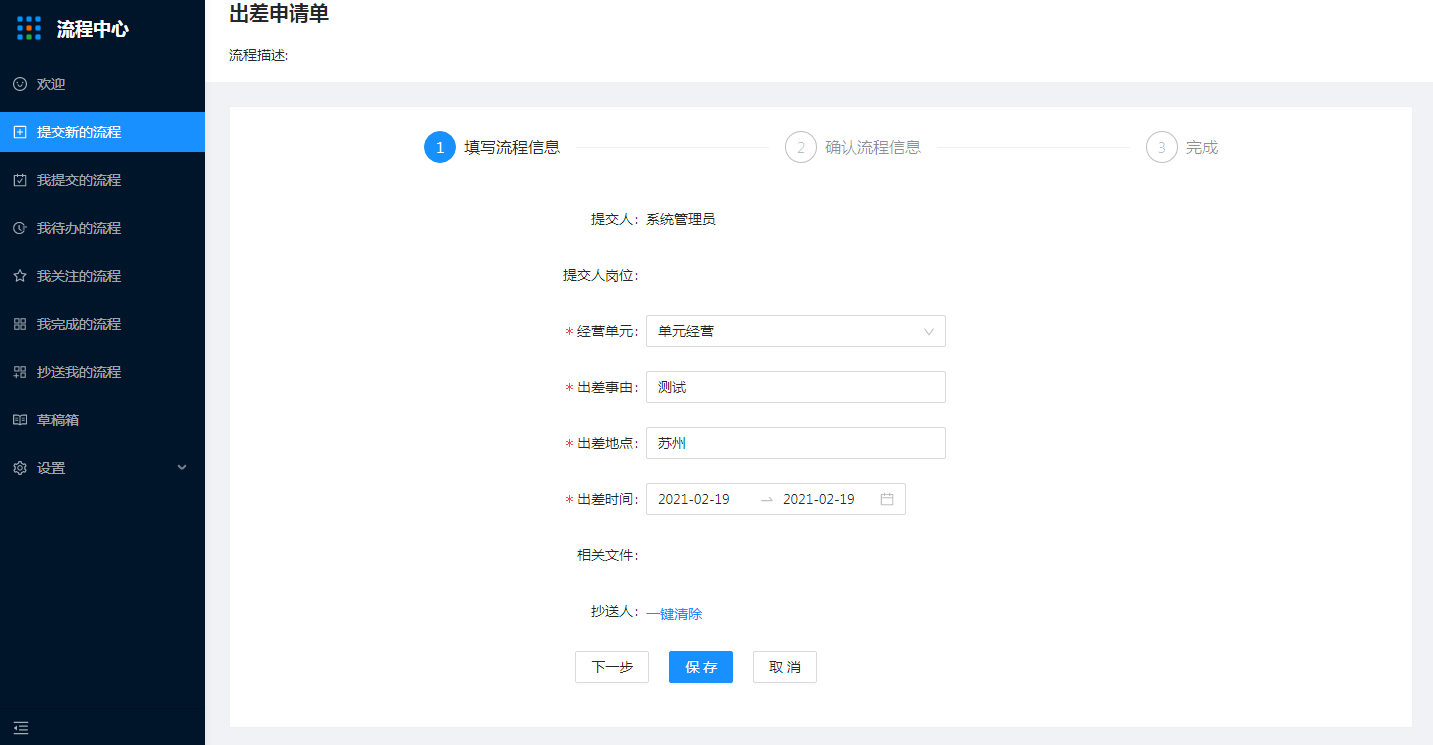This screenshot has width=1433, height=745.
Task: Click the 抄送人: label
Action: click(615, 611)
